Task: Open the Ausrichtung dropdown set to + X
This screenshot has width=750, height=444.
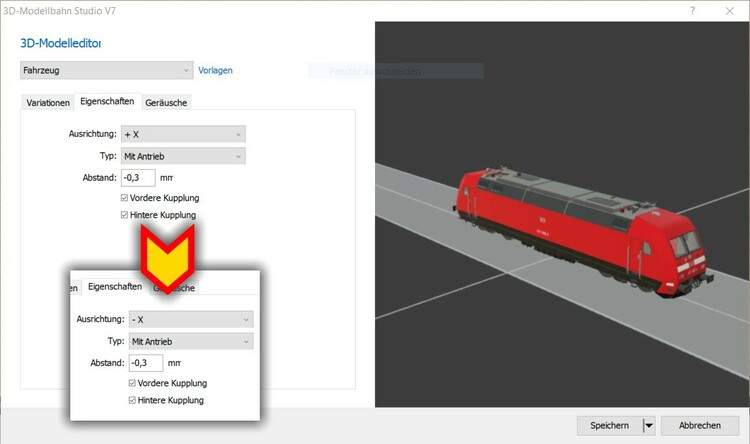Action: [x=183, y=134]
